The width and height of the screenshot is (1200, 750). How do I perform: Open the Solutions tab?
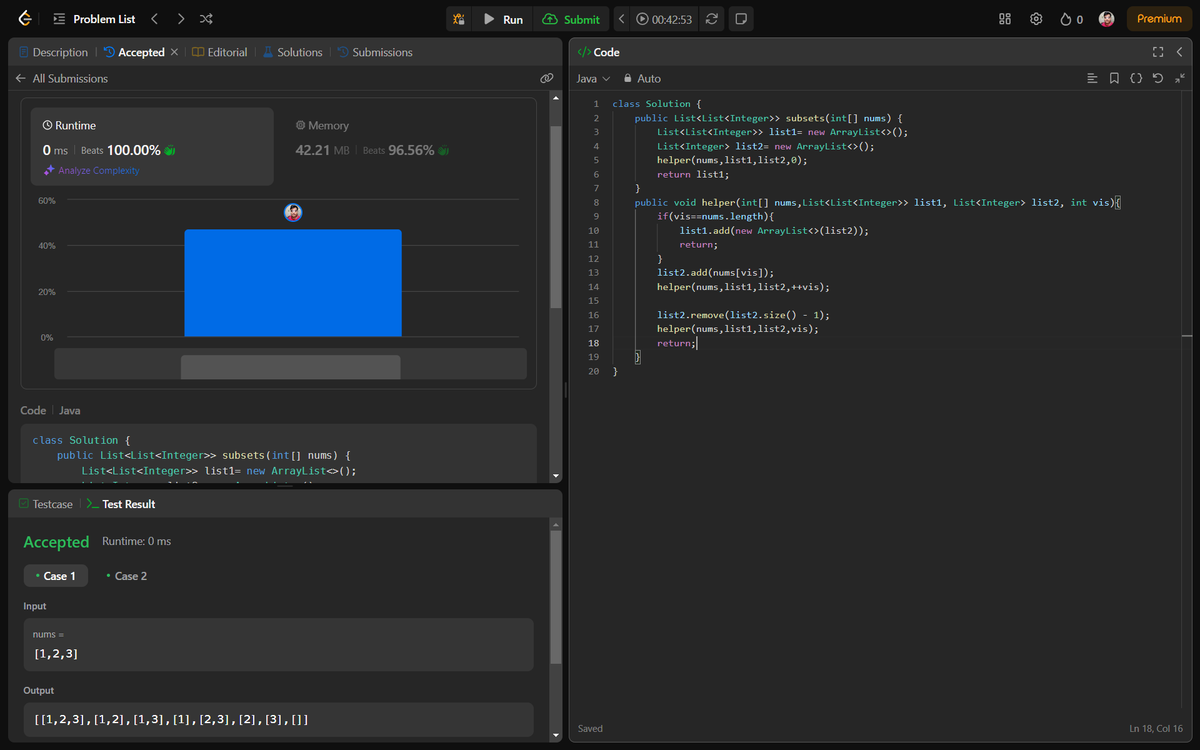tap(292, 52)
